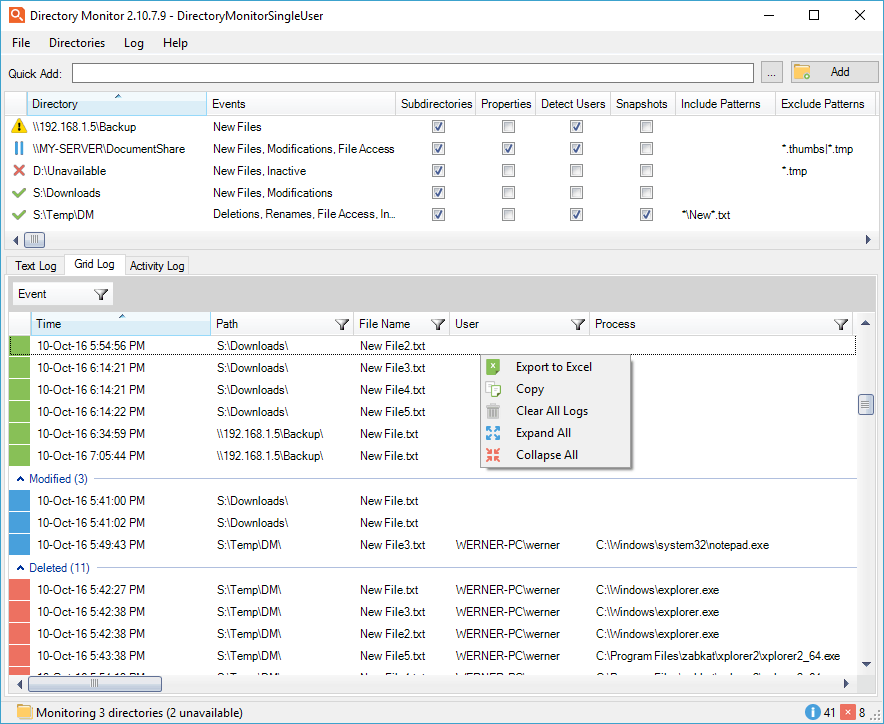This screenshot has width=884, height=724.
Task: Click the directory list horizontal scrollbar thumb
Action: point(34,240)
